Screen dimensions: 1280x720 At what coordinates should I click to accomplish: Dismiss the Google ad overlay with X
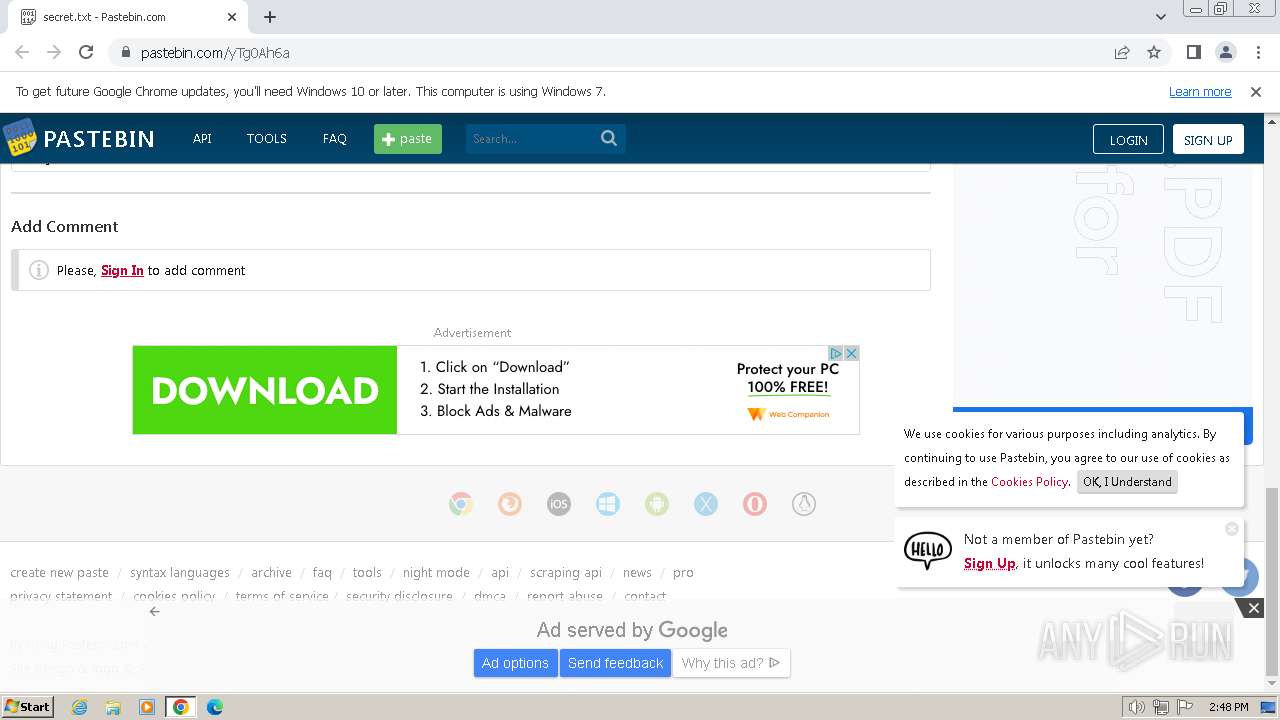point(1253,608)
